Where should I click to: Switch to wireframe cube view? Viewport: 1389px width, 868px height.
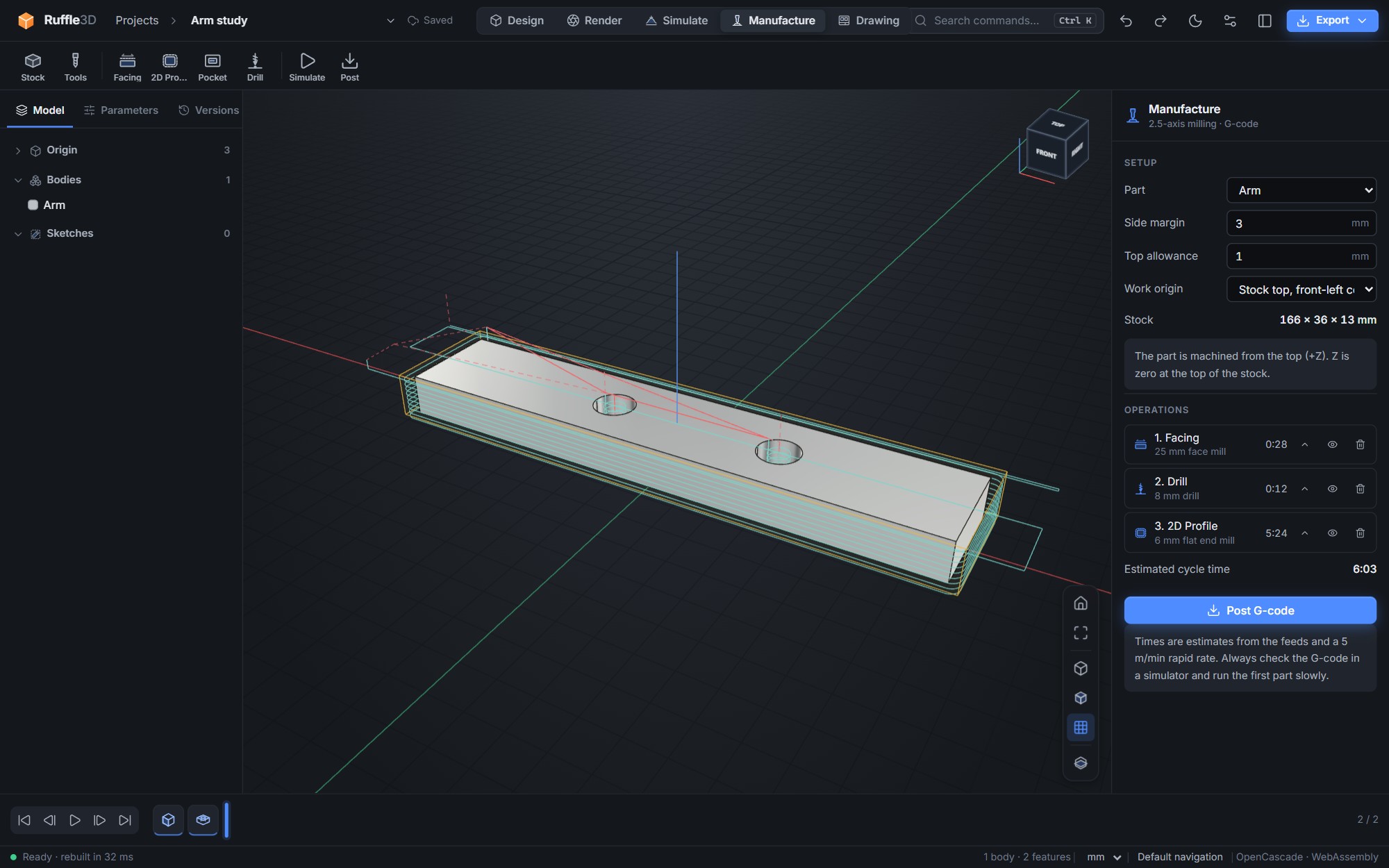(1081, 668)
